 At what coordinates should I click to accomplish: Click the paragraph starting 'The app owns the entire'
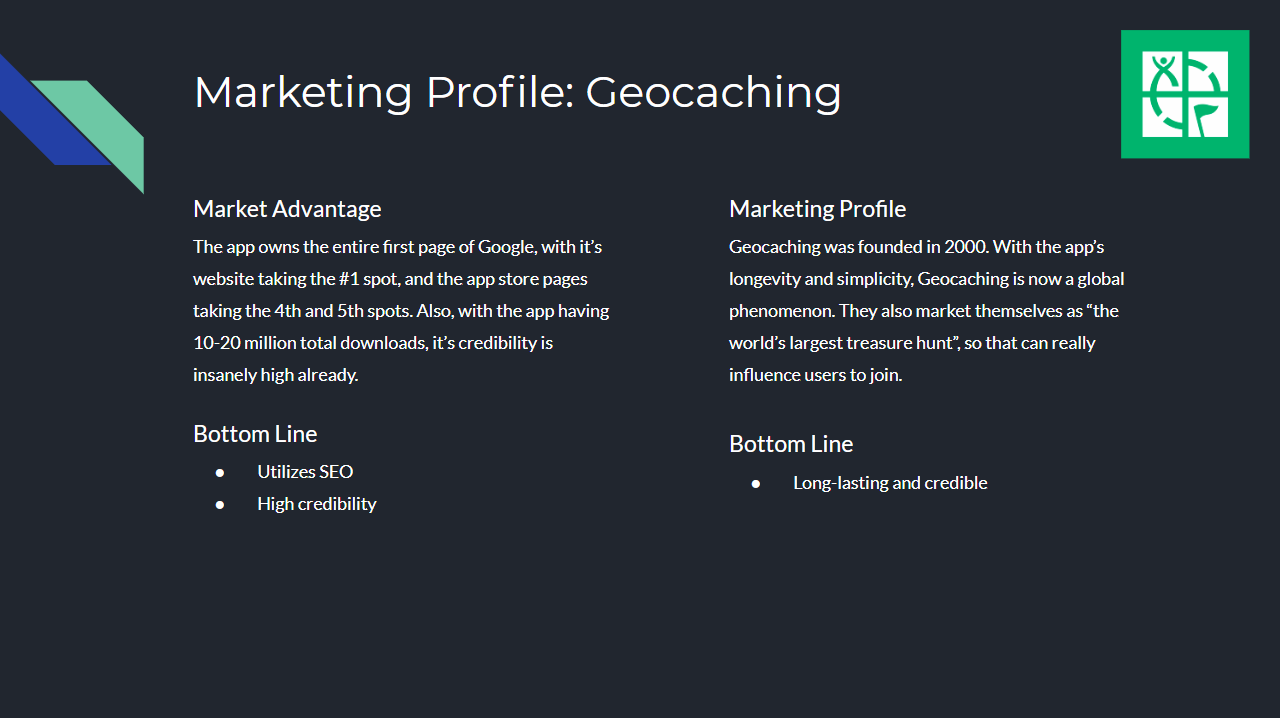(401, 311)
